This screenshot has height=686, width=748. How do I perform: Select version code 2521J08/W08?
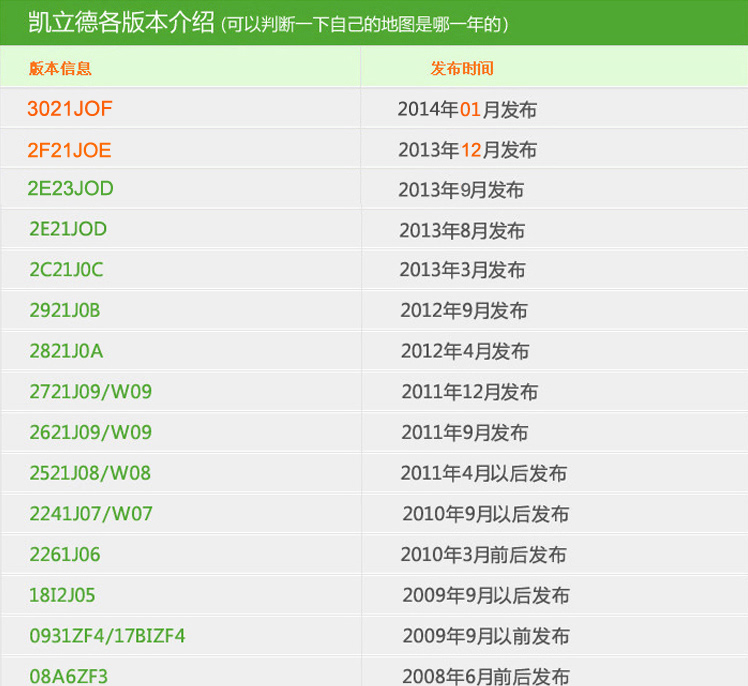(x=90, y=473)
